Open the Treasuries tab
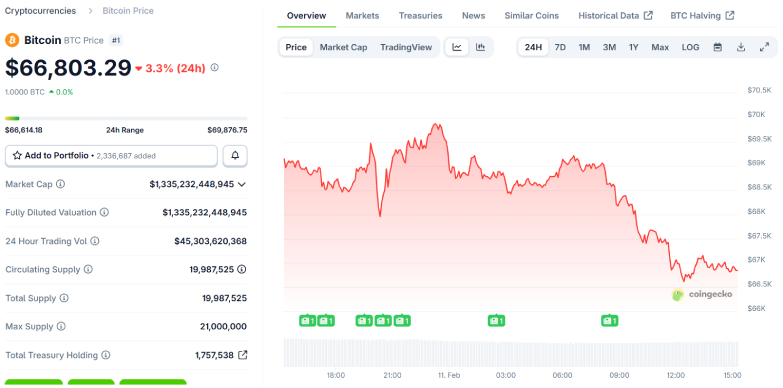 tap(420, 15)
